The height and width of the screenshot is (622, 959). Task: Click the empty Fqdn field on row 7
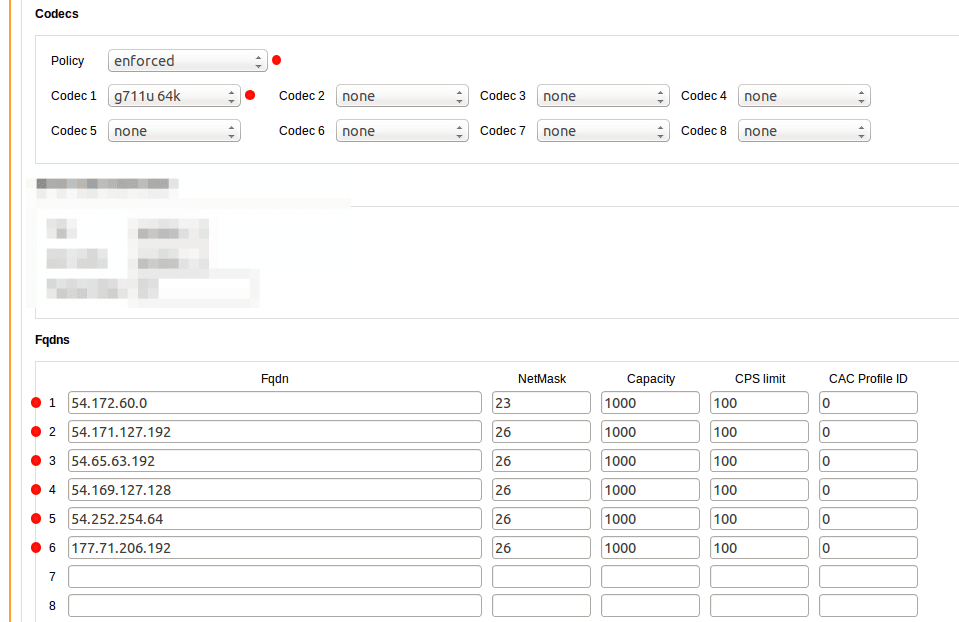[274, 576]
